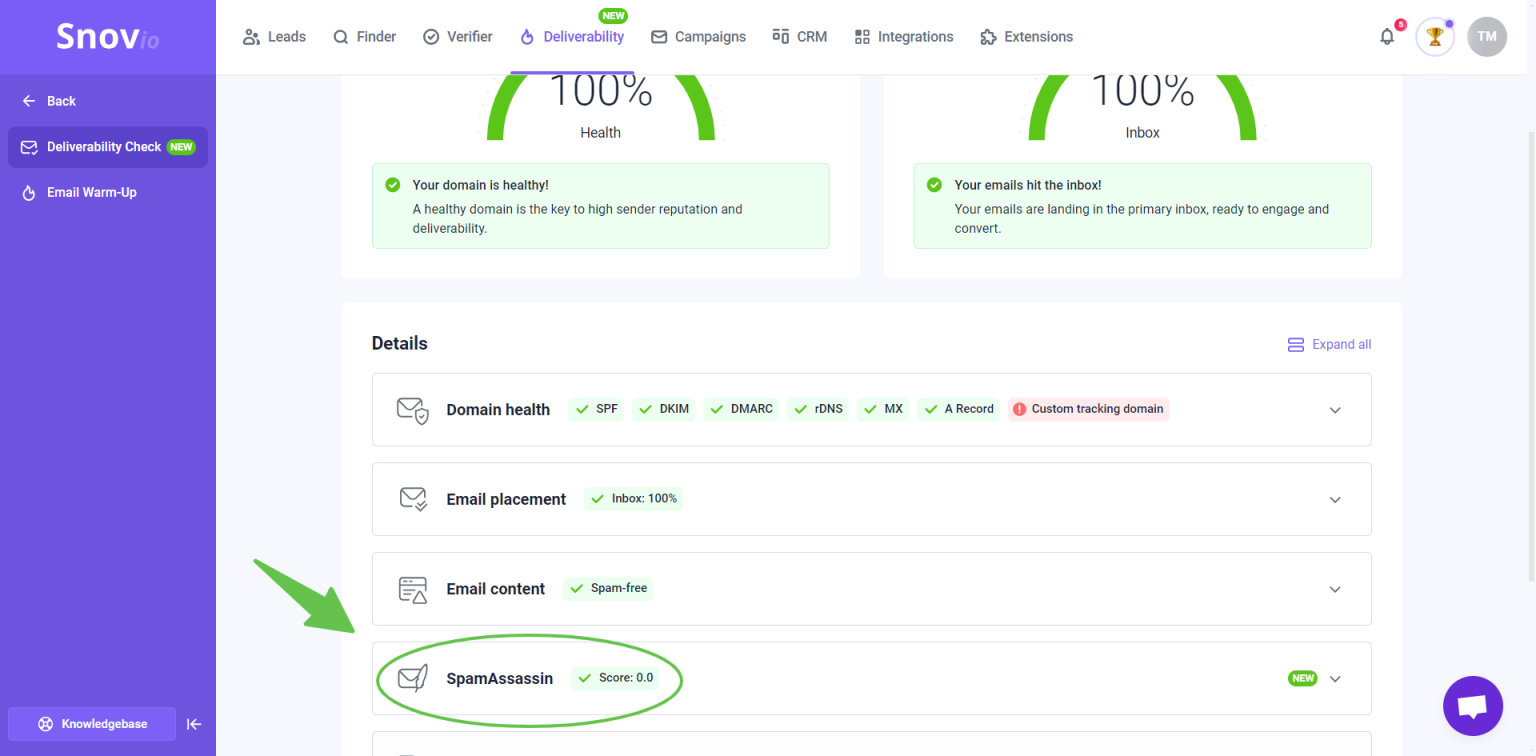Screen dimensions: 1536x756
Task: Click the DMARC check badge
Action: click(x=742, y=409)
